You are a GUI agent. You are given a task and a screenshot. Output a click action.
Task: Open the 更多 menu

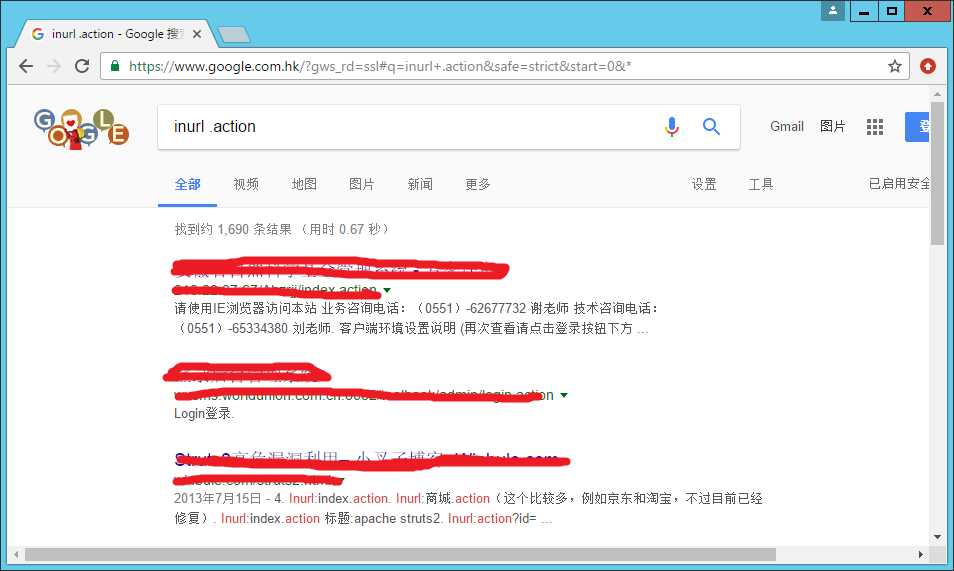pos(478,184)
